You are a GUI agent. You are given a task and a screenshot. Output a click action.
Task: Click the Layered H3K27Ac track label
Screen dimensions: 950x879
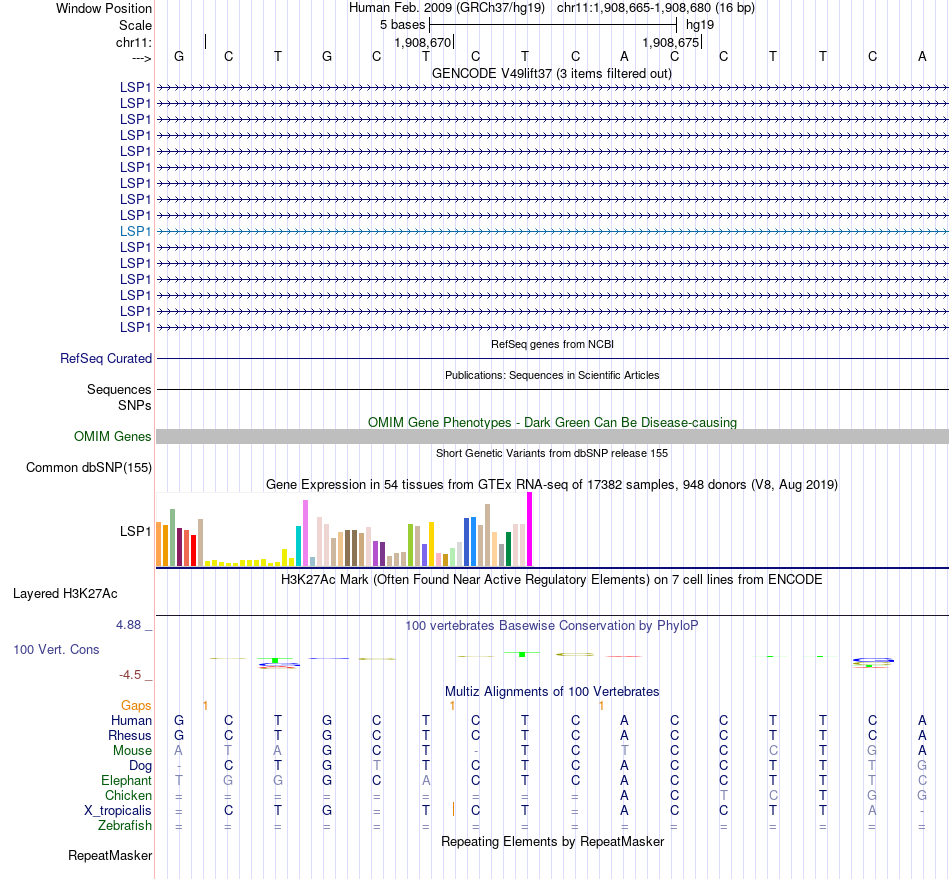pyautogui.click(x=65, y=594)
